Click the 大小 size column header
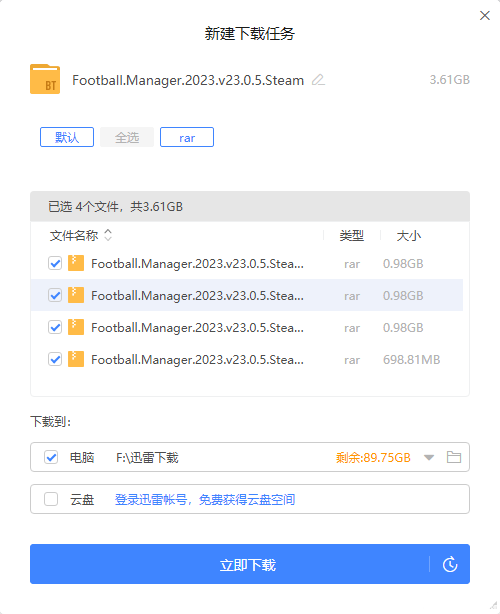 click(x=409, y=236)
